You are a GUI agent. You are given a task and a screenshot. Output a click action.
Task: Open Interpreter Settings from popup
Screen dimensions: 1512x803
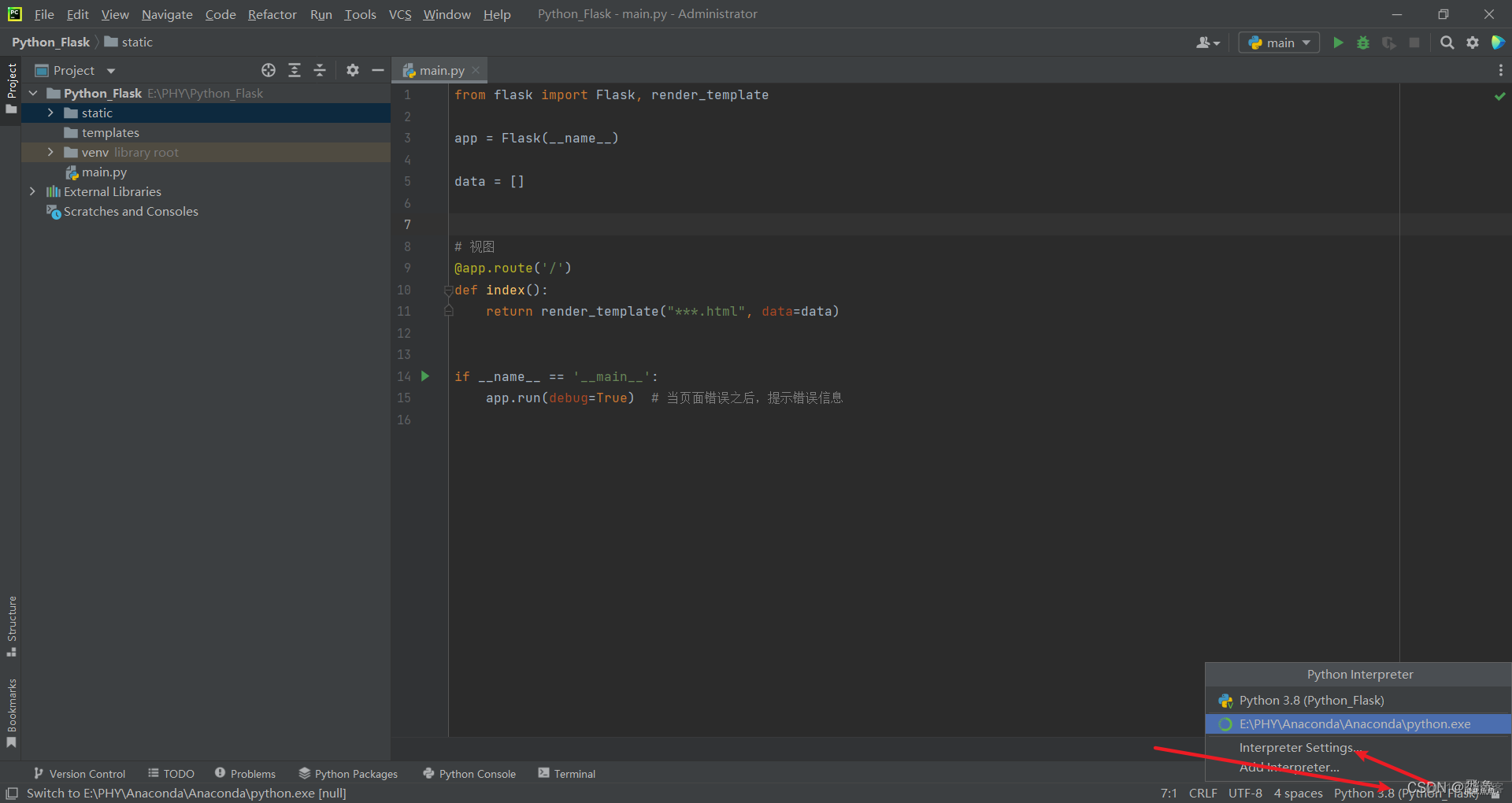point(1358,748)
